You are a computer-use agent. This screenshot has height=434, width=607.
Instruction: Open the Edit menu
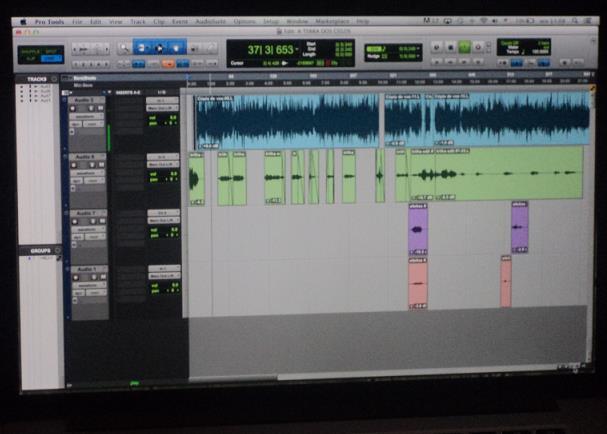96,22
